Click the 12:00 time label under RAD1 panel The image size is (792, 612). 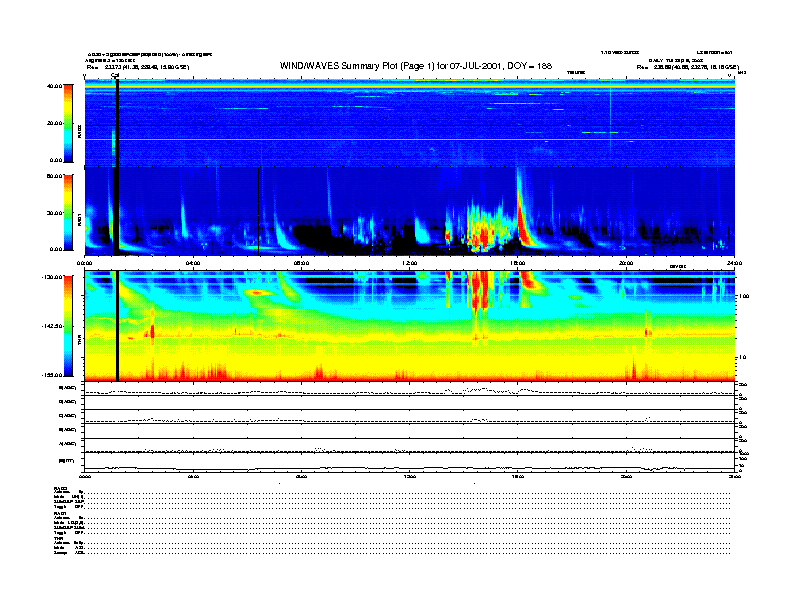coord(410,263)
